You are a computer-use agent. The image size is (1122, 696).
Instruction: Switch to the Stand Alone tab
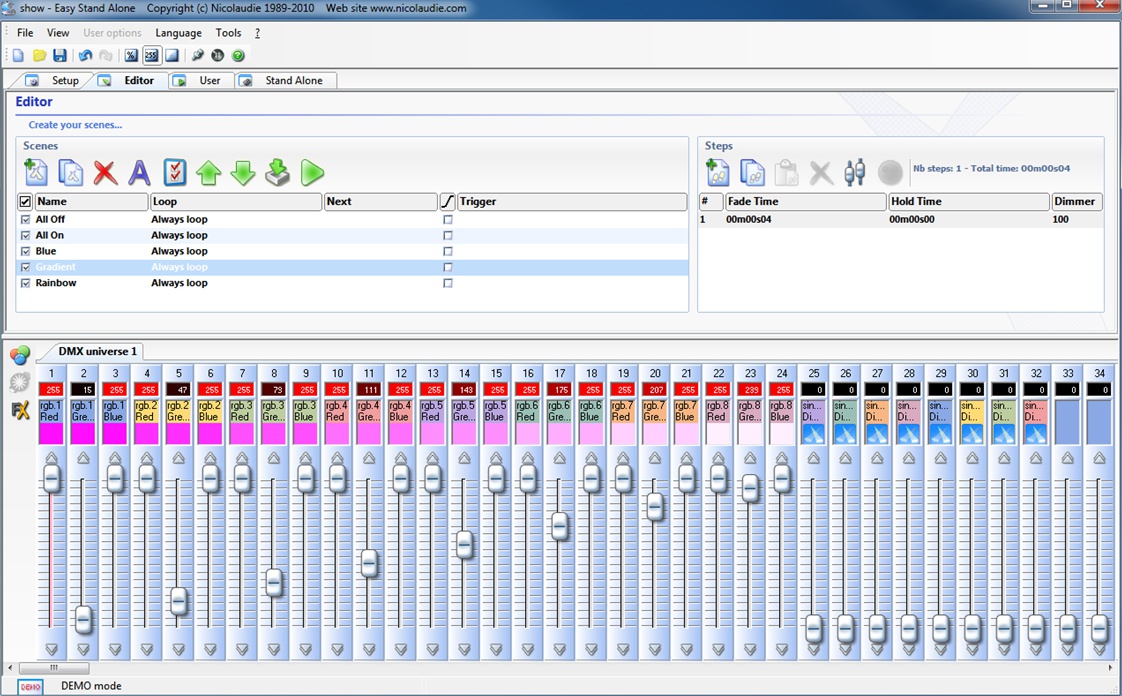point(293,81)
